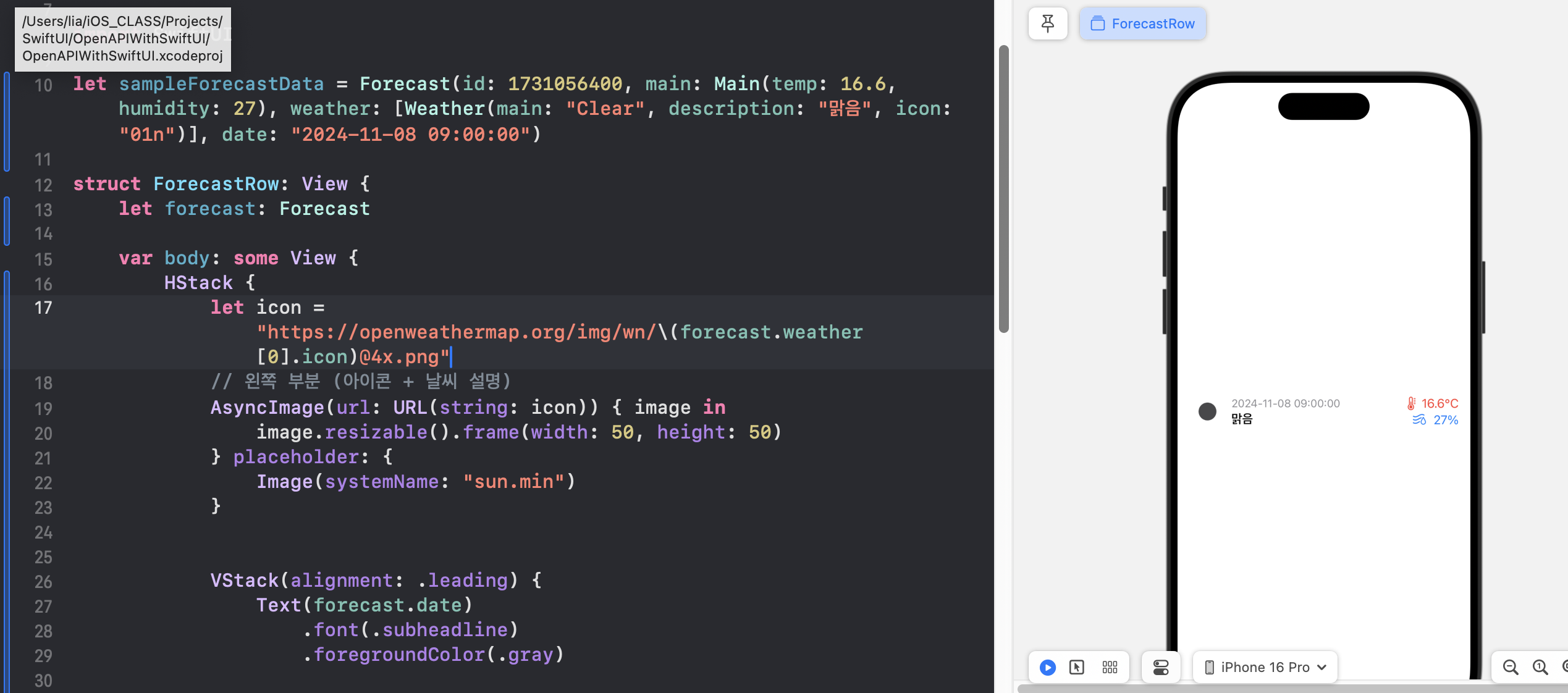The width and height of the screenshot is (1568, 693).
Task: Zoom out the preview canvas
Action: 1510,667
